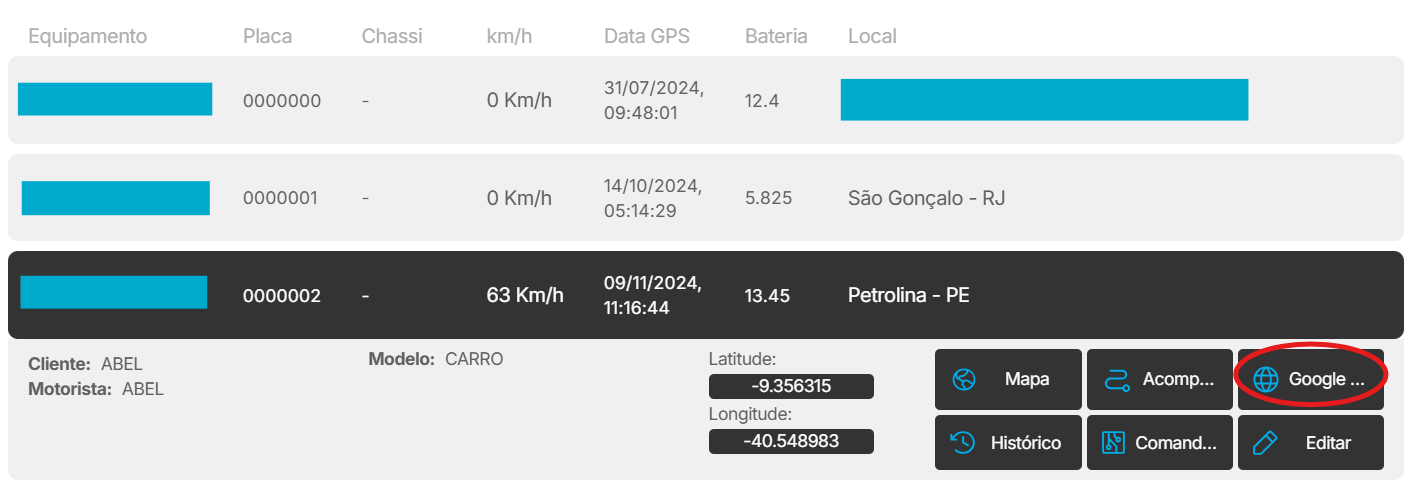The width and height of the screenshot is (1416, 488).
Task: Click the Histórico clock icon
Action: 963,443
